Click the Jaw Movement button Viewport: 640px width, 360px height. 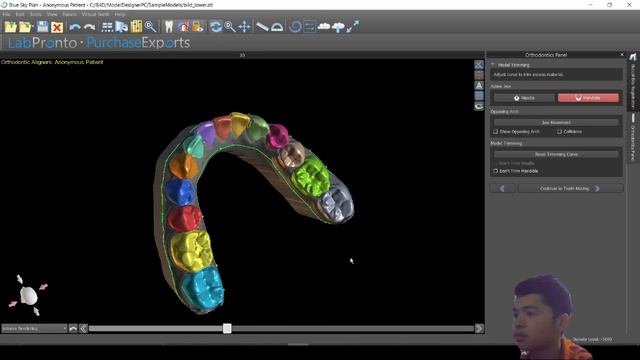tap(556, 122)
